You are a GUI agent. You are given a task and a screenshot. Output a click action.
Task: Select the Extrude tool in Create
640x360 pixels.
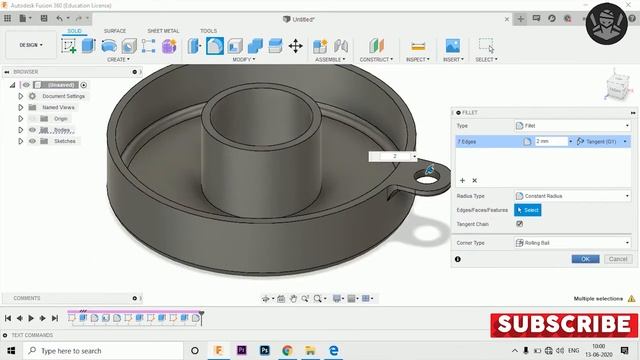pyautogui.click(x=89, y=46)
